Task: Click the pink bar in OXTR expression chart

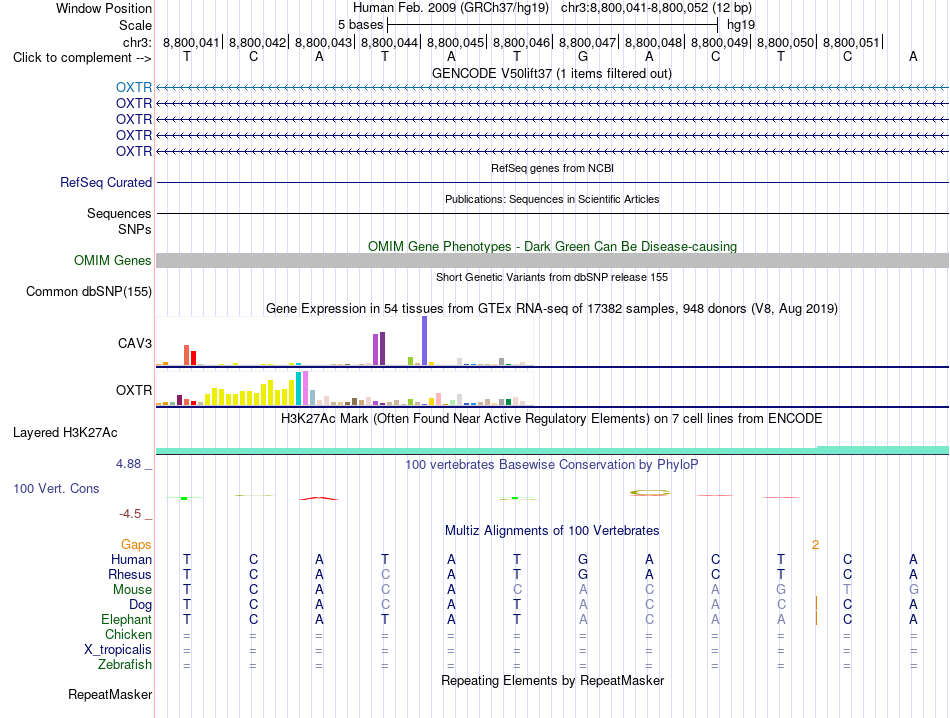Action: 305,388
